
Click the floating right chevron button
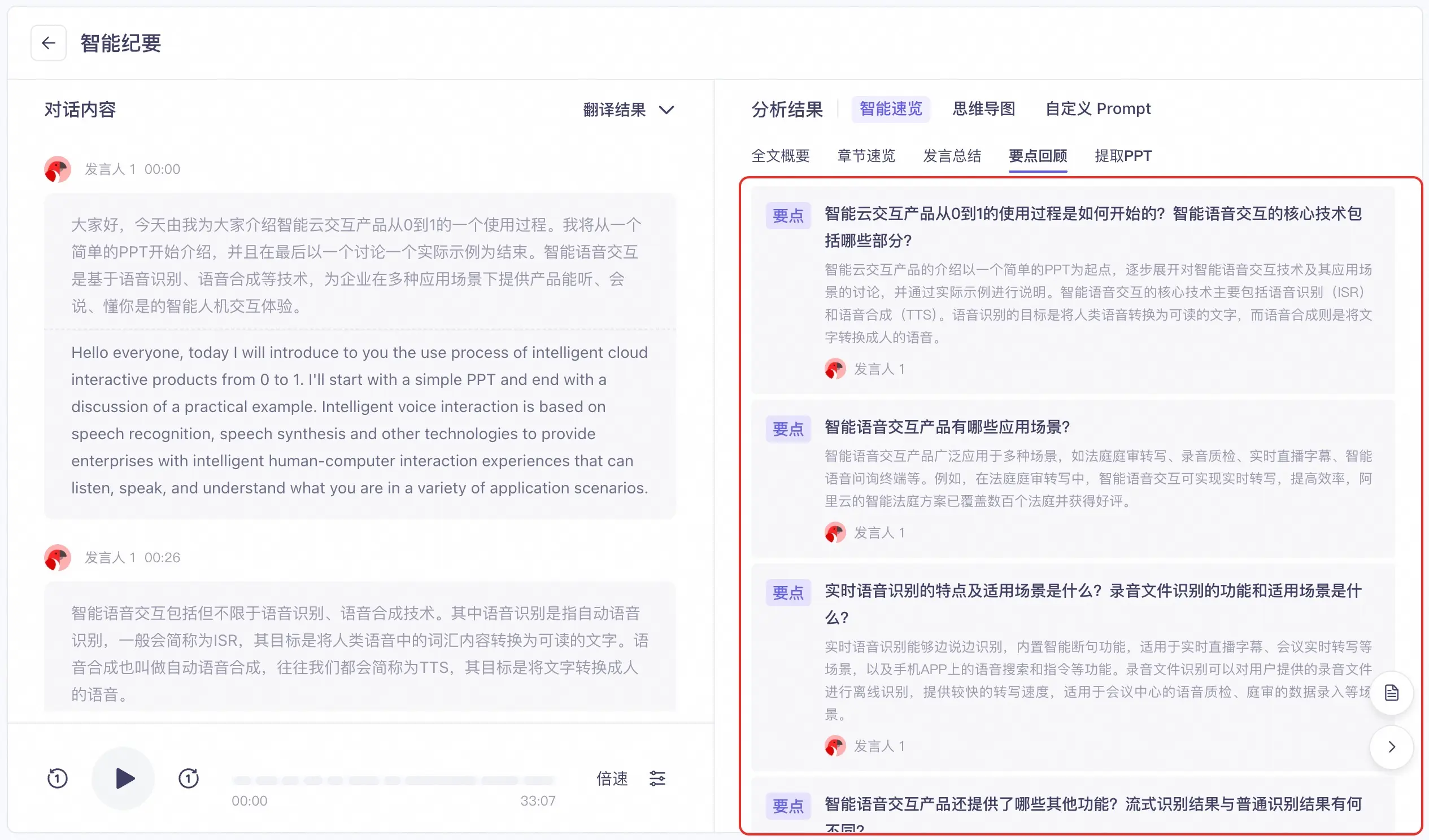(1392, 747)
